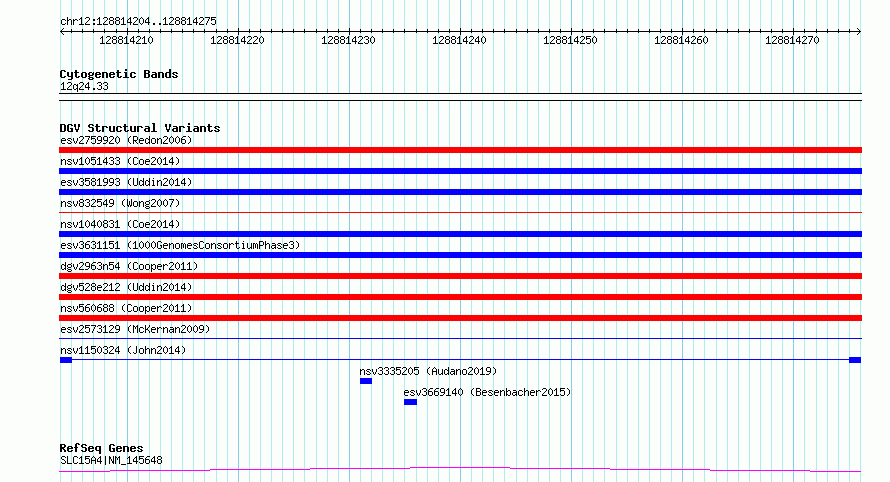Click ruler position 128814230
890x482 pixels.
point(349,40)
